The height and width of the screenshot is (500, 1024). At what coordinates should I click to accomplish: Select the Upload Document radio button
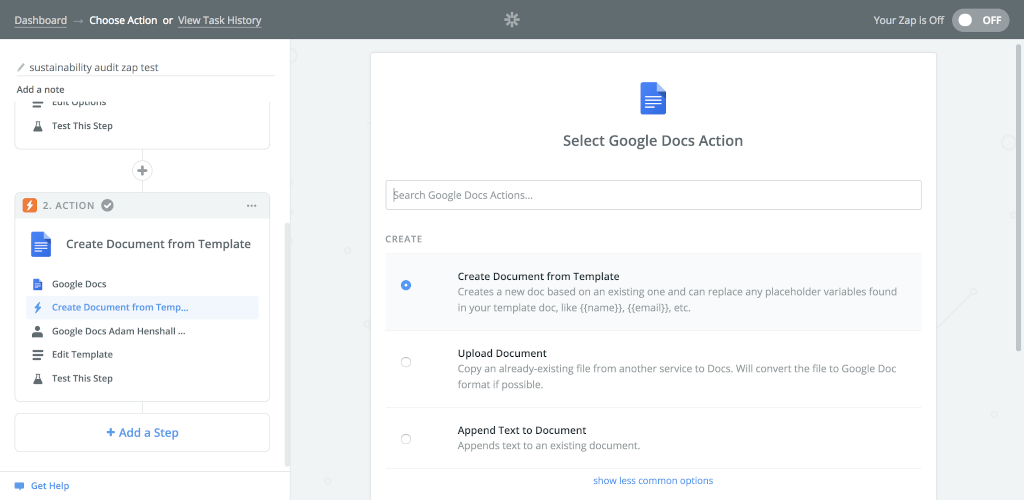[406, 362]
